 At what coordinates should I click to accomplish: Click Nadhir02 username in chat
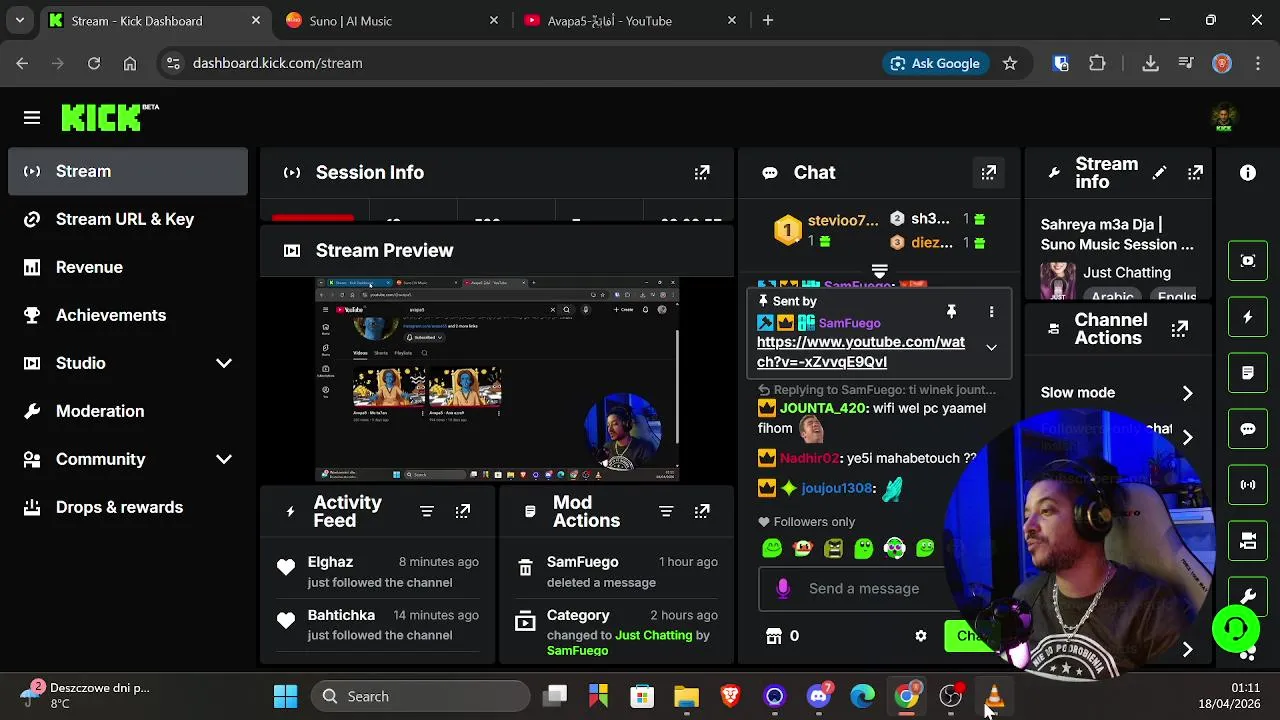pyautogui.click(x=809, y=458)
